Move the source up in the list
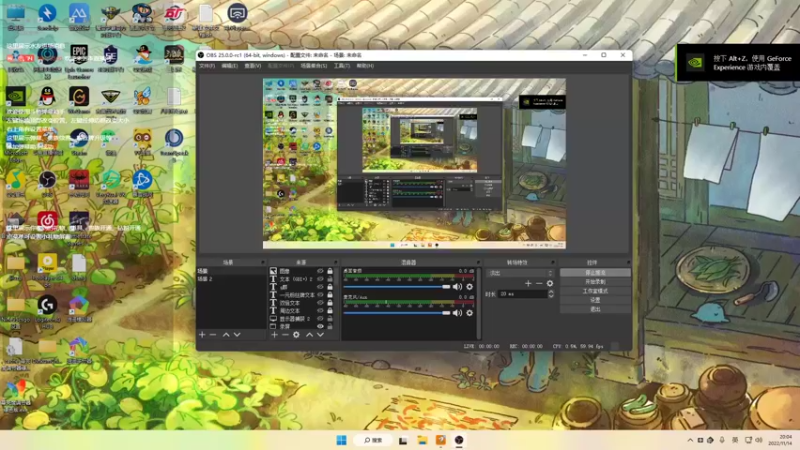Image resolution: width=800 pixels, height=450 pixels. pyautogui.click(x=309, y=335)
